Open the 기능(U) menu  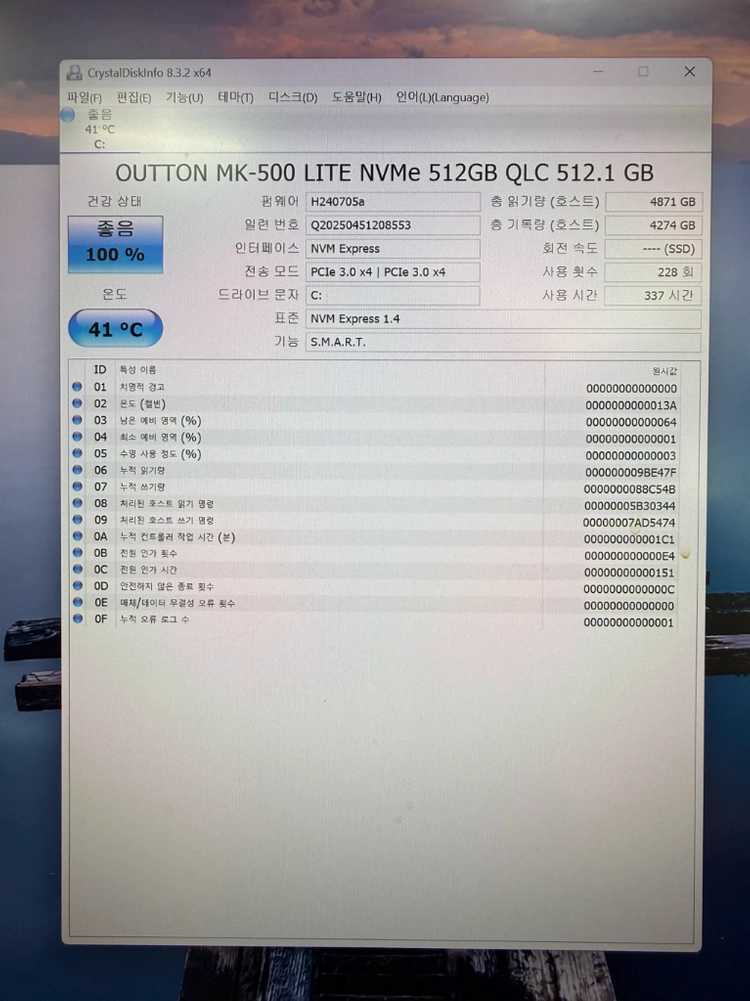pos(184,98)
